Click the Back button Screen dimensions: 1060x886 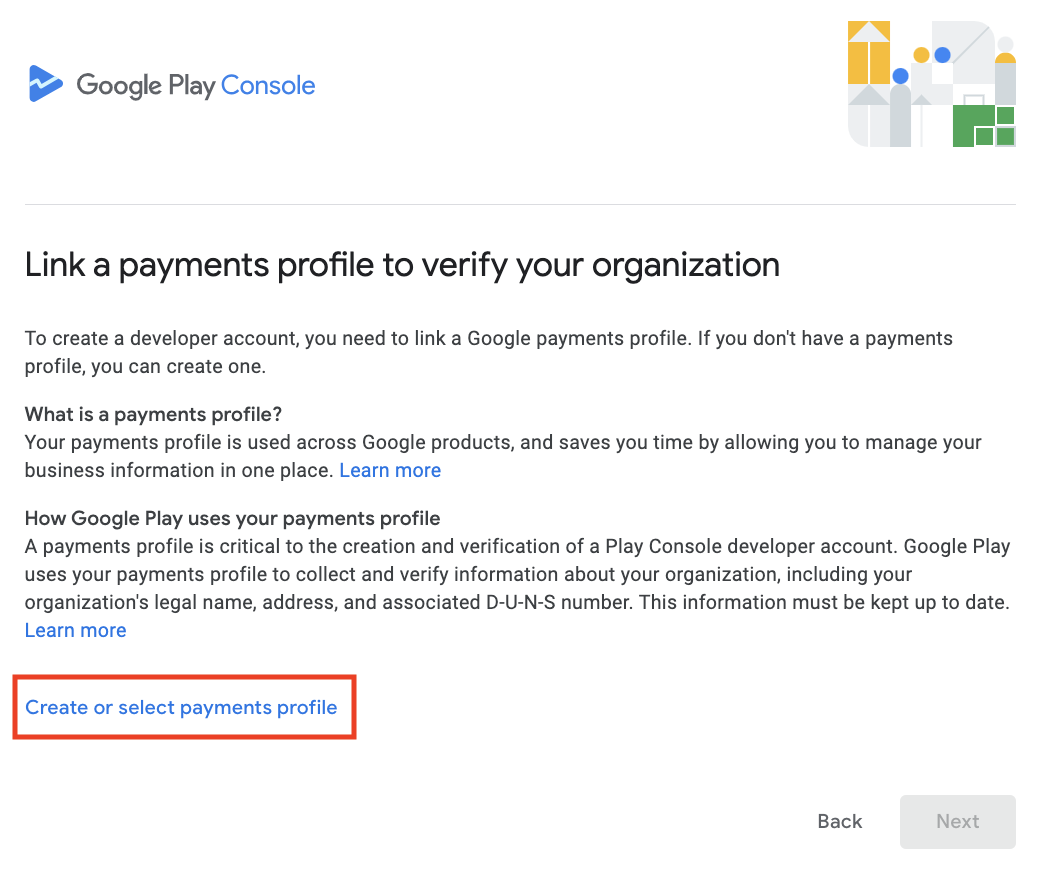point(840,821)
